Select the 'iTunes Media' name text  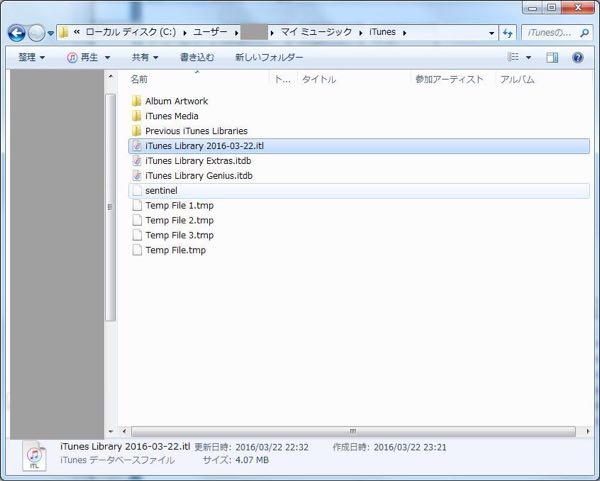click(x=171, y=116)
